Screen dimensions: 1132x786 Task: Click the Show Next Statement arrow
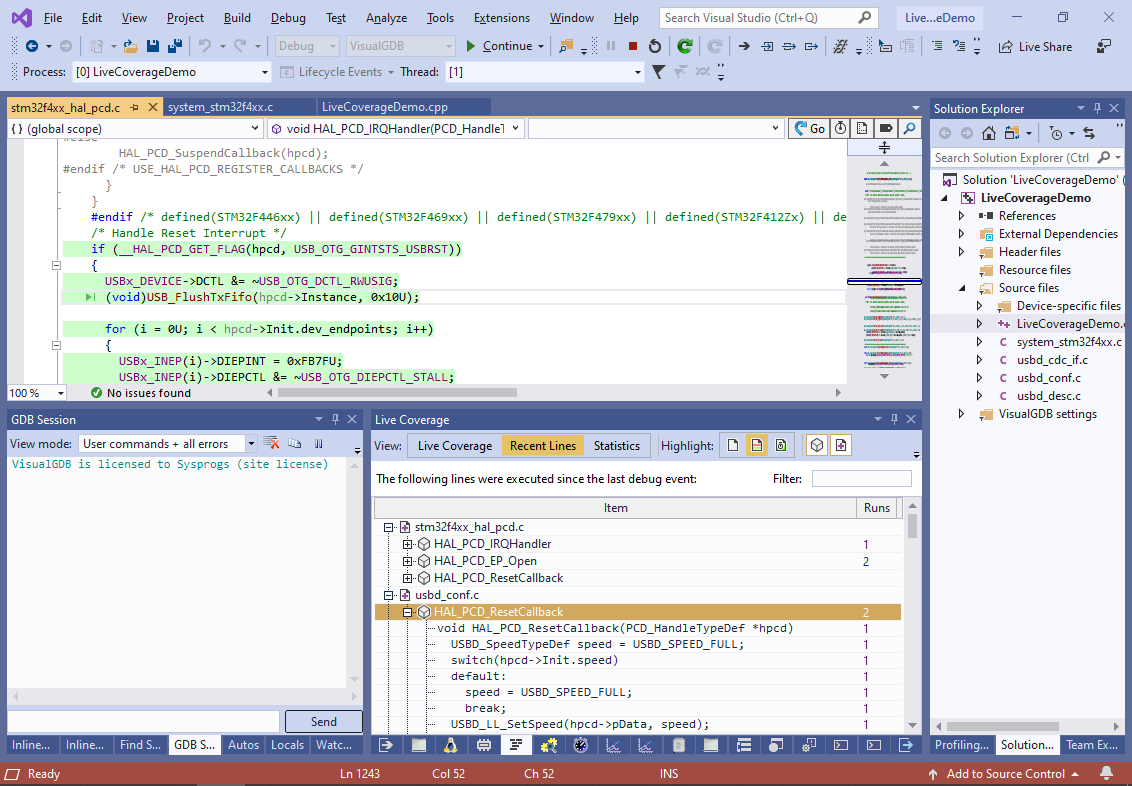pos(744,46)
